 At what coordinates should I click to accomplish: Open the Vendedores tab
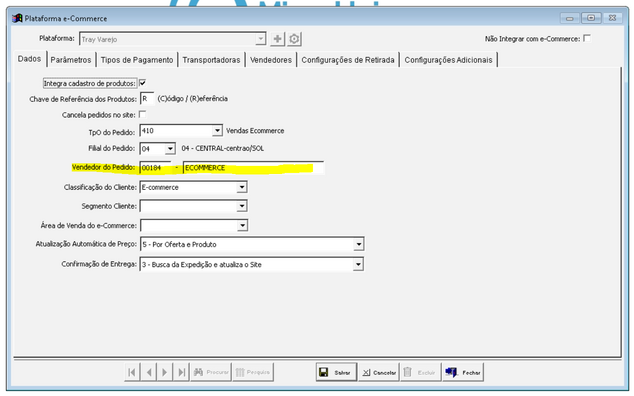tap(271, 60)
